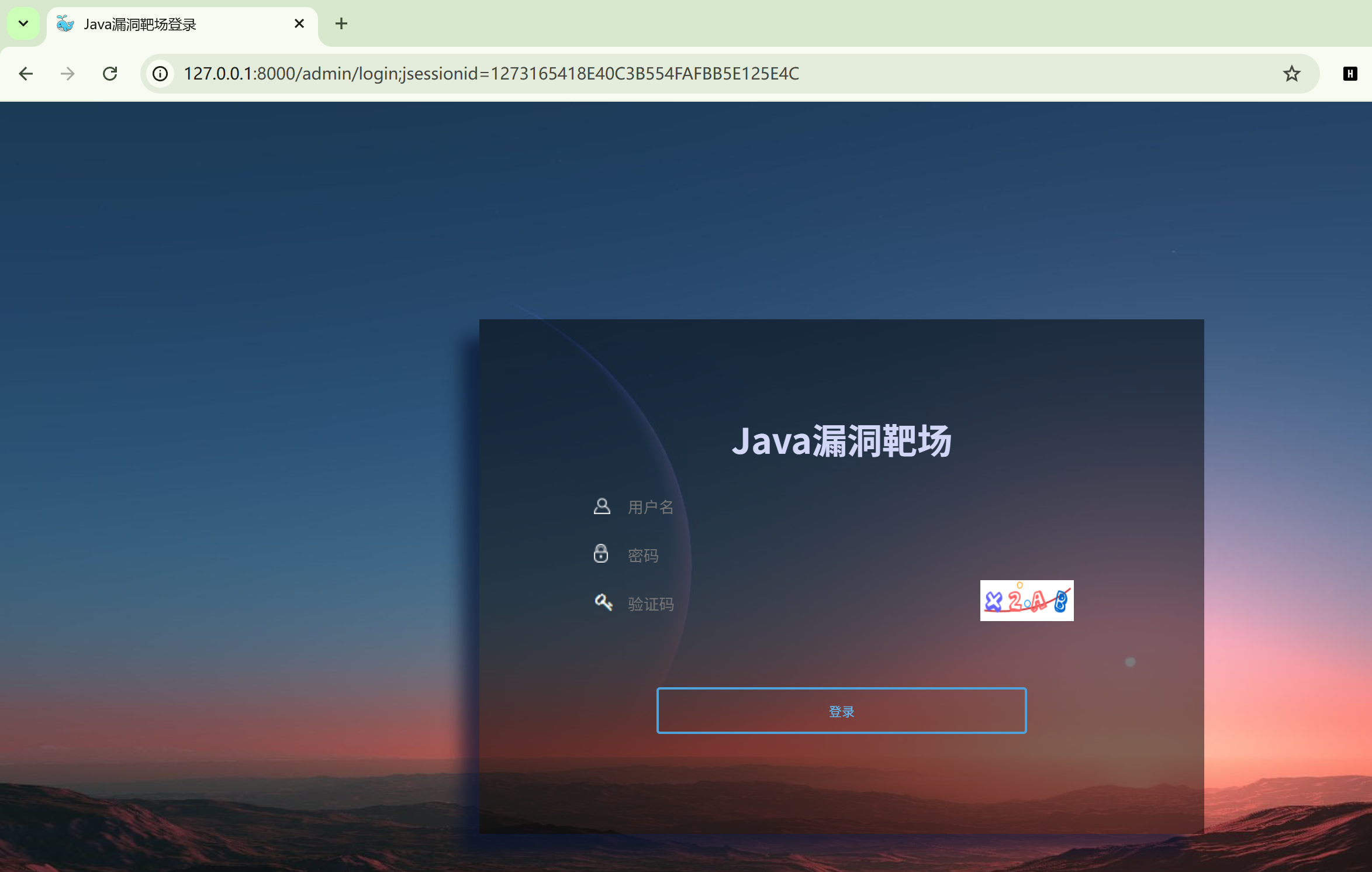Click the URL address bar
The height and width of the screenshot is (872, 1372).
pos(701,74)
